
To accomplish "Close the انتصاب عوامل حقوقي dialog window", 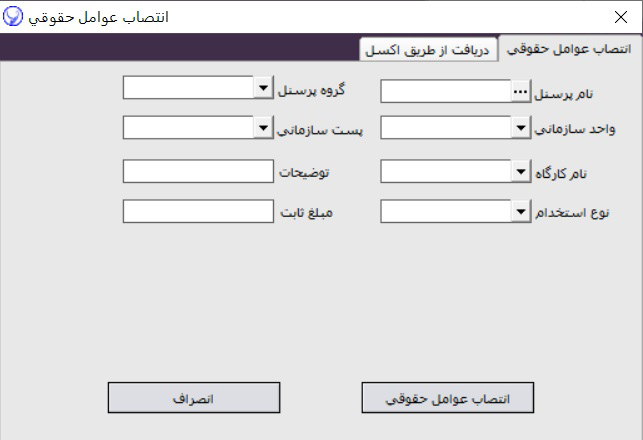I will click(x=619, y=17).
